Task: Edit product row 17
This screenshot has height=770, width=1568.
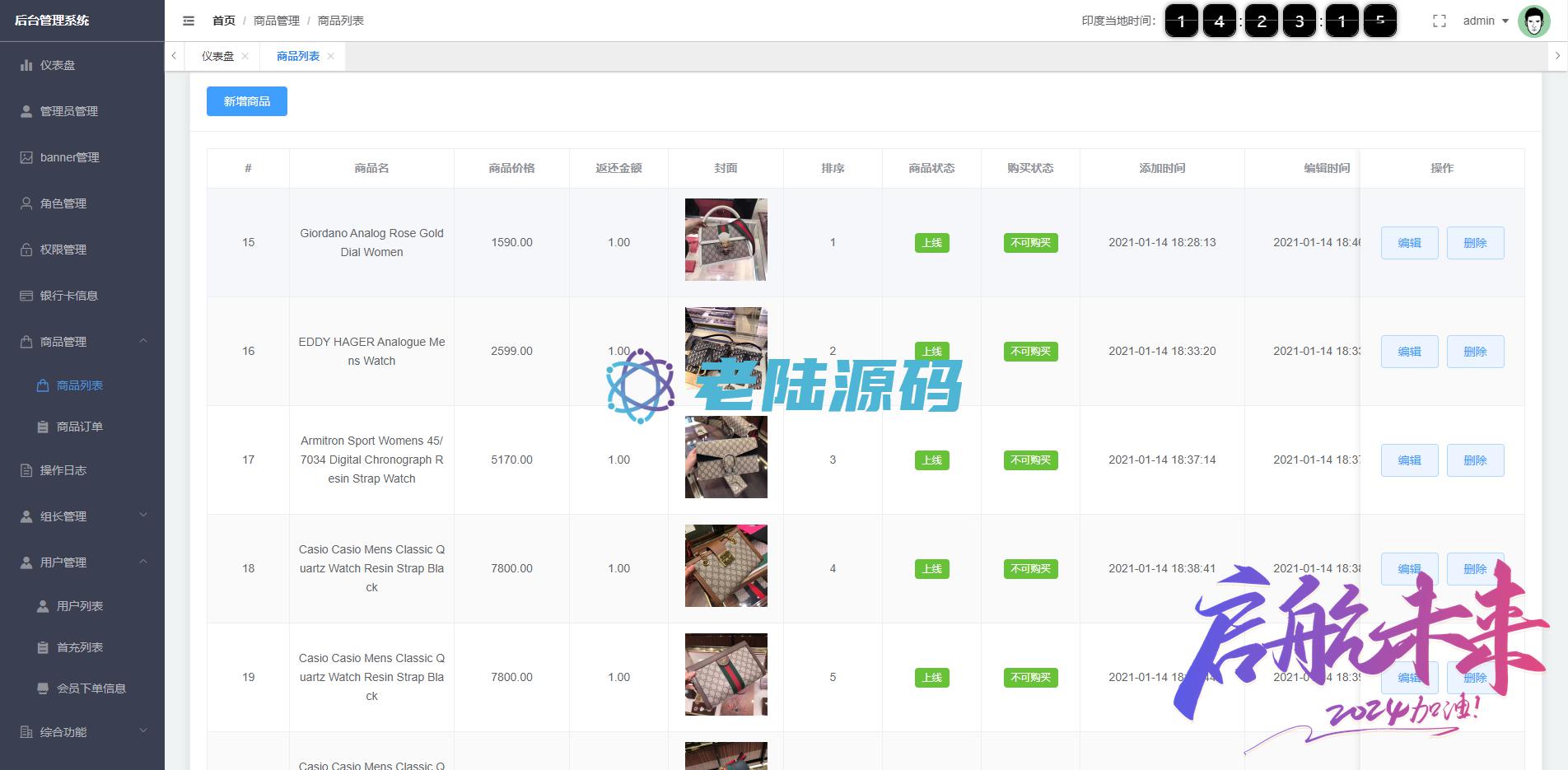Action: coord(1410,460)
